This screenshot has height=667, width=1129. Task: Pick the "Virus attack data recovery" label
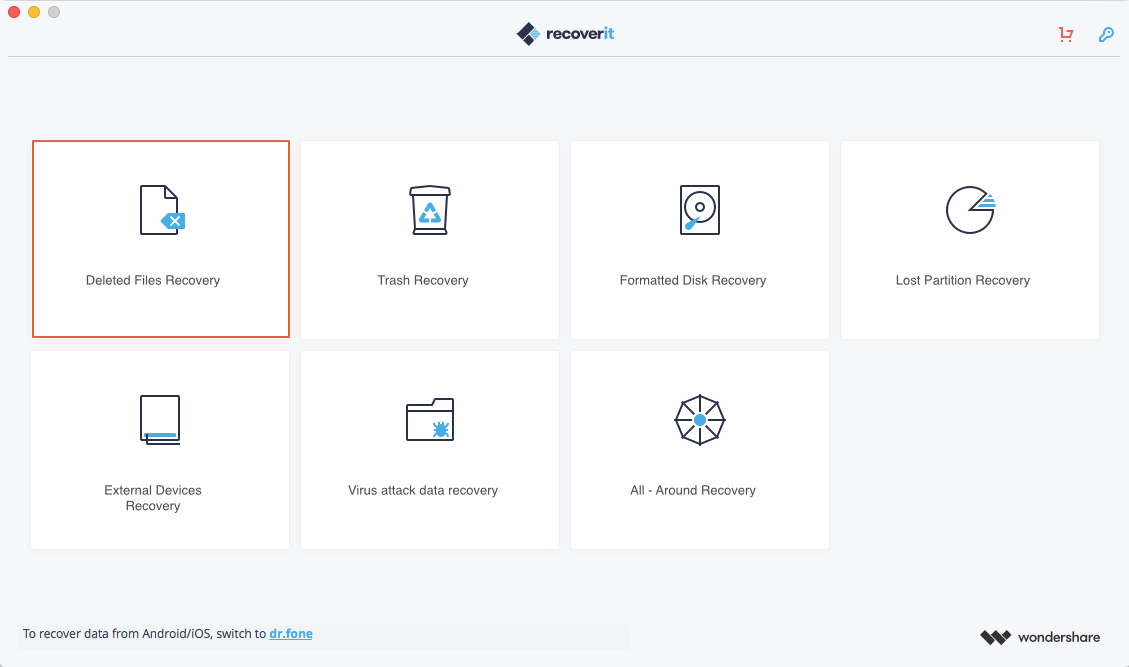pyautogui.click(x=423, y=491)
